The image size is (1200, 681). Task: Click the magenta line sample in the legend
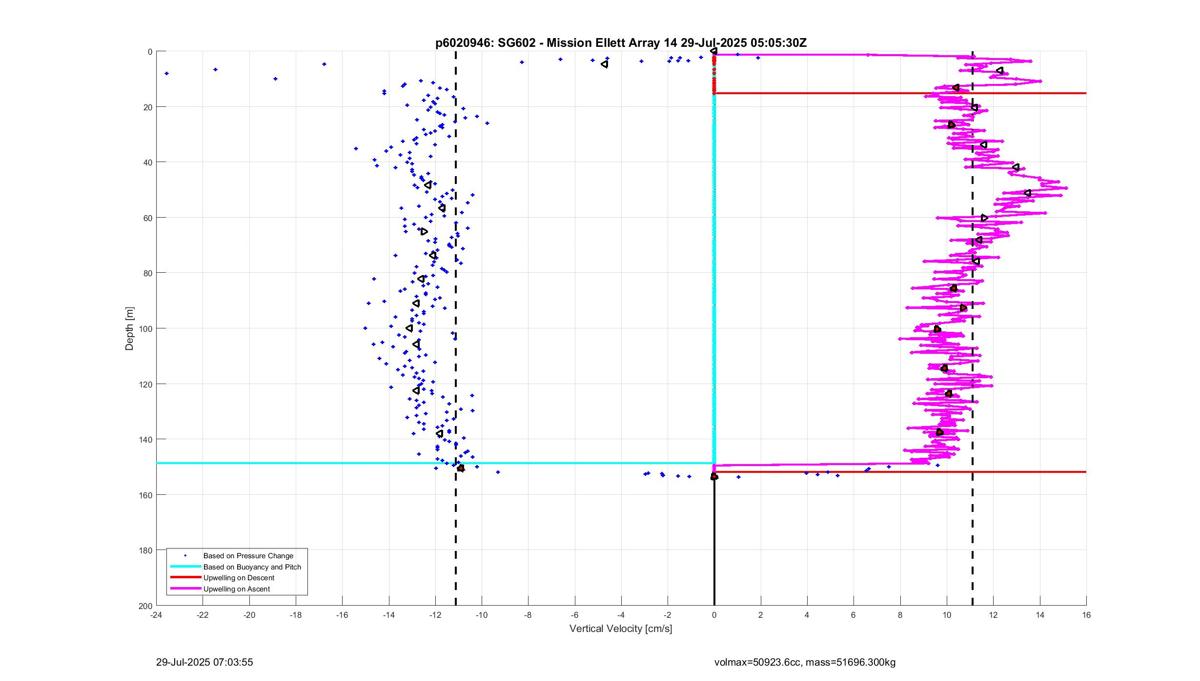pos(185,589)
